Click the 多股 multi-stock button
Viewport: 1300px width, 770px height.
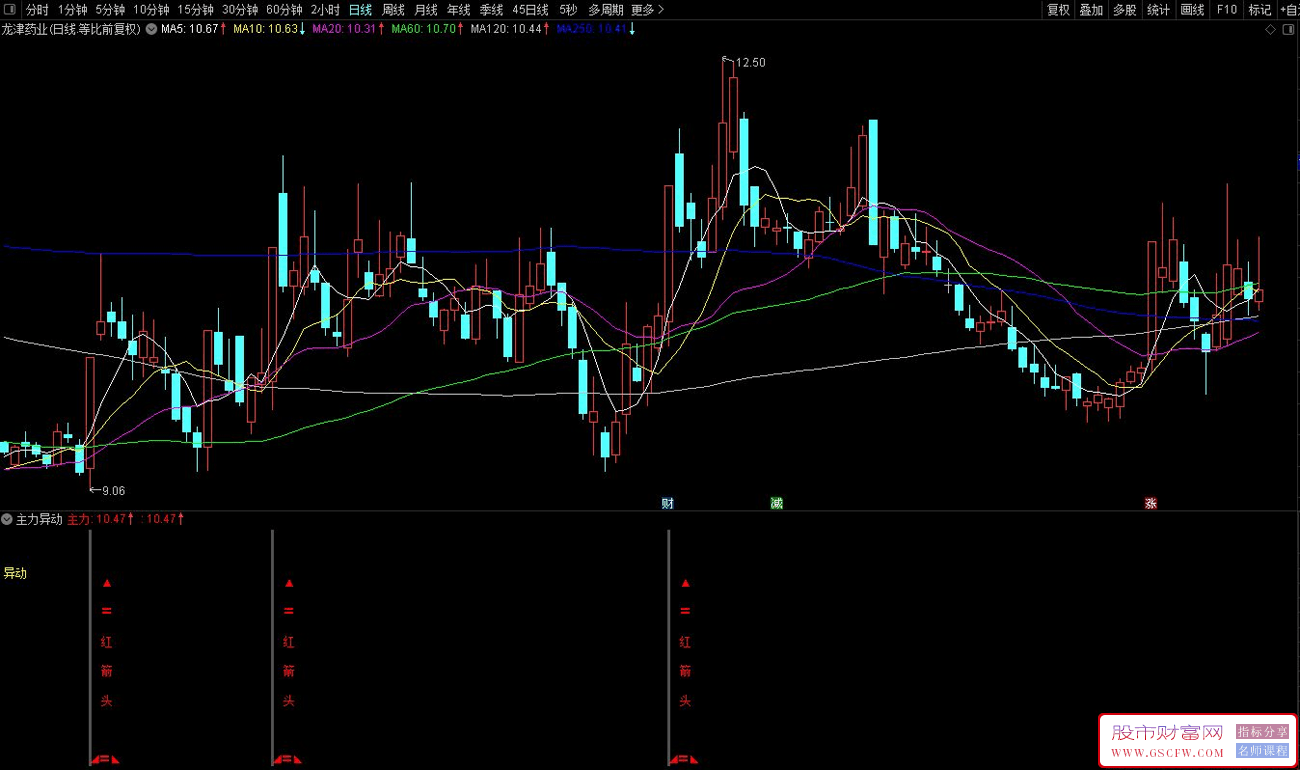pyautogui.click(x=1125, y=10)
